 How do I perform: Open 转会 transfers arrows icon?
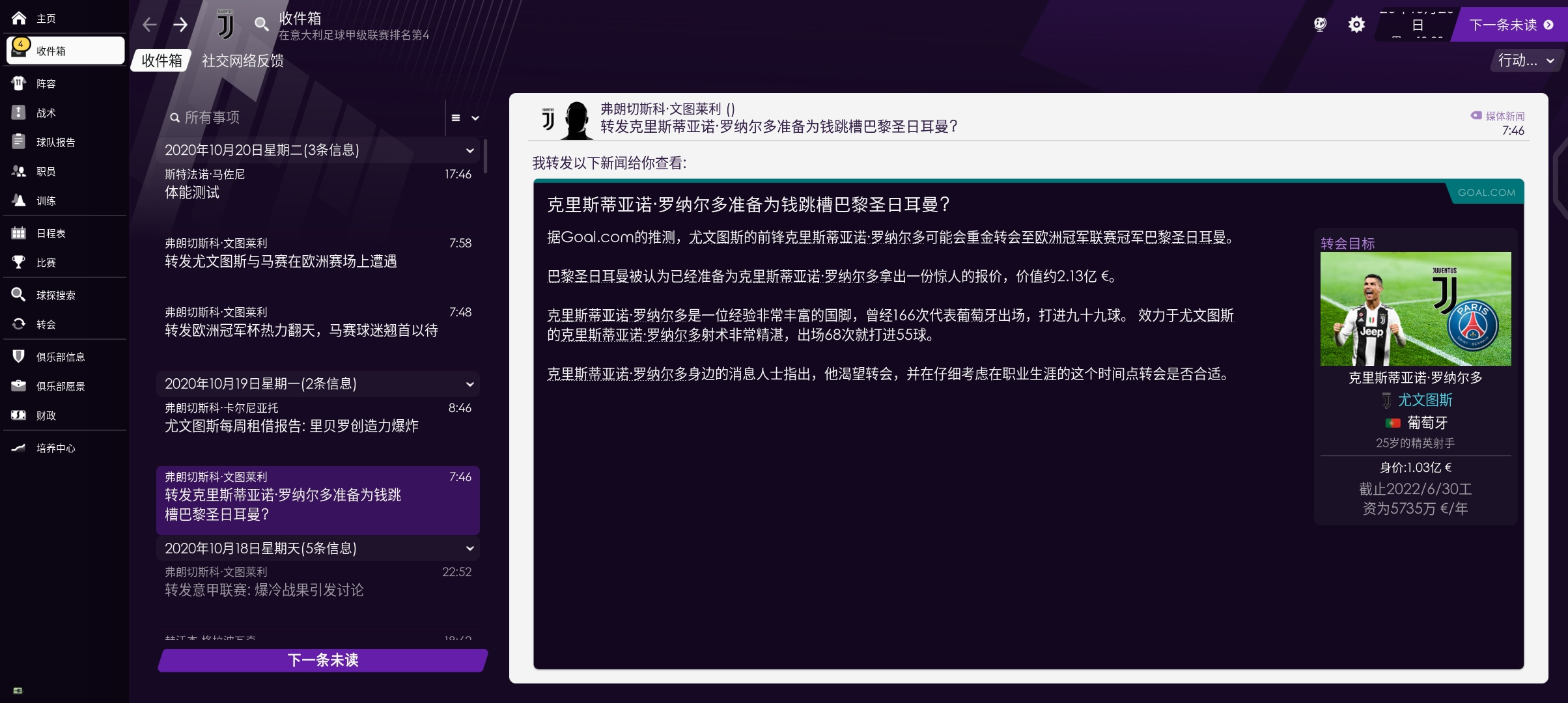tap(19, 324)
